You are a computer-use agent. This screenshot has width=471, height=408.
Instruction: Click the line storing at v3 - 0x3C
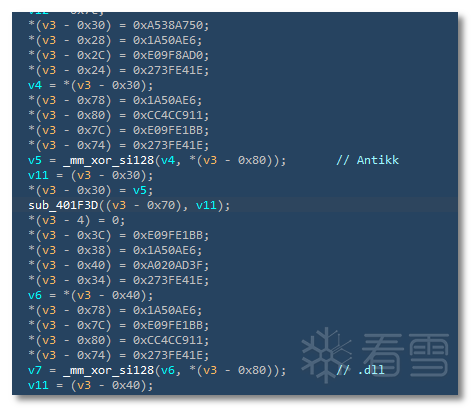pyautogui.click(x=119, y=235)
